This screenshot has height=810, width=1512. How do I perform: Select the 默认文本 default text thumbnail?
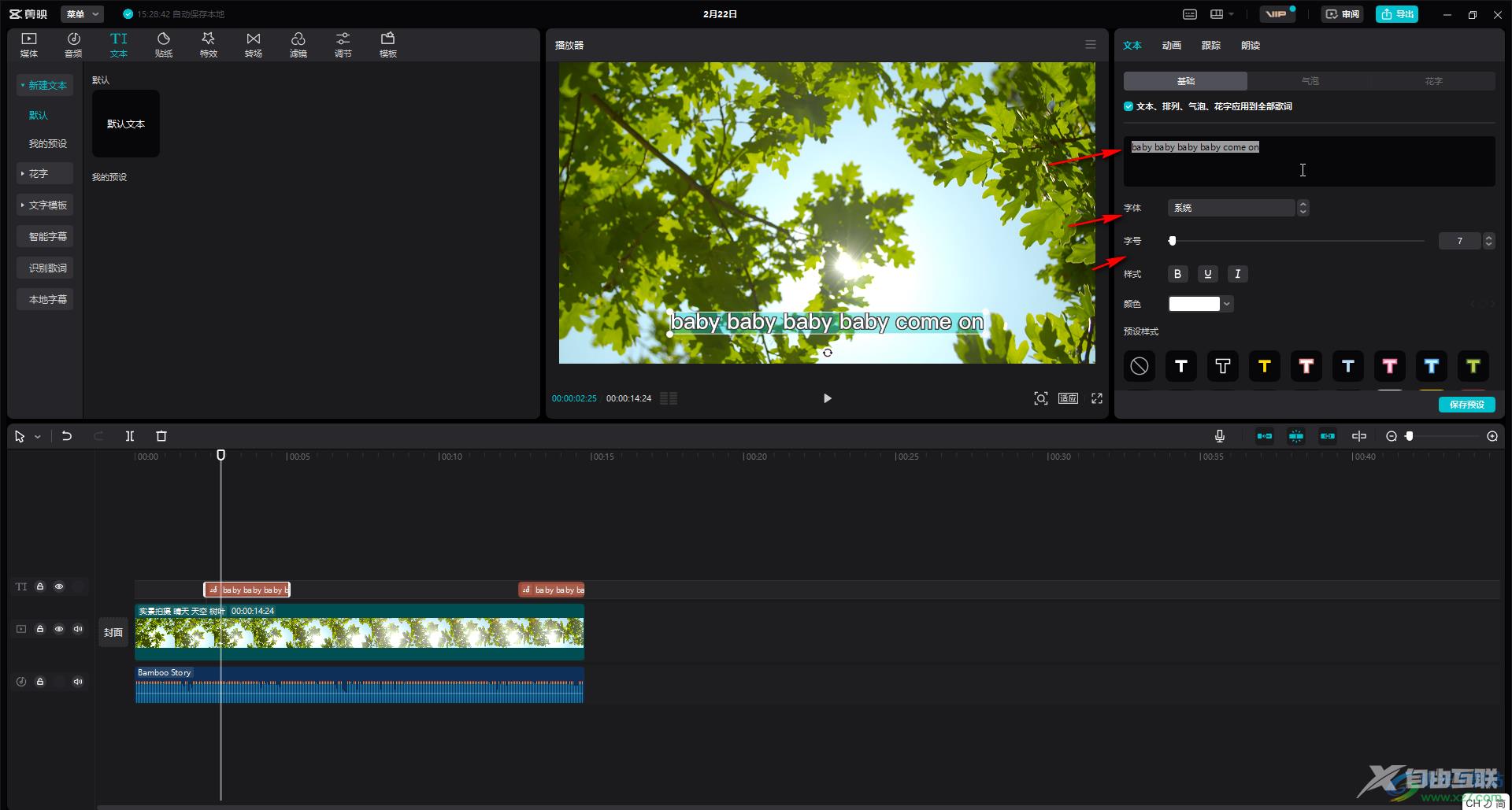[126, 124]
